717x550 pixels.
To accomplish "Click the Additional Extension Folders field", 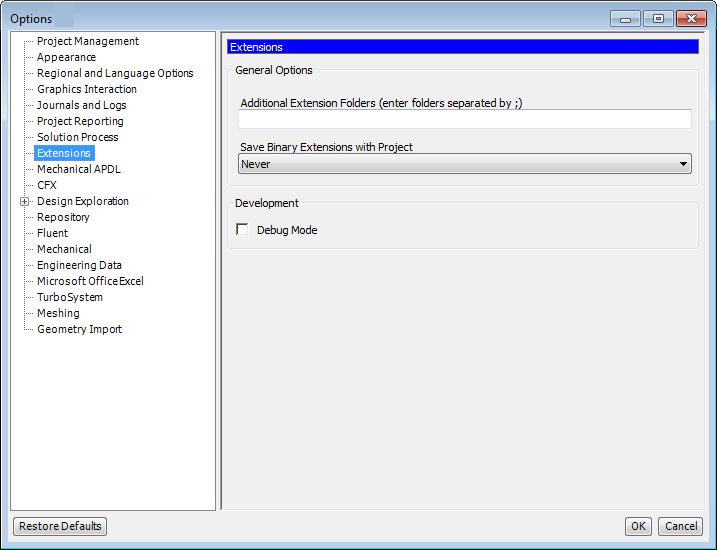I will click(x=465, y=119).
